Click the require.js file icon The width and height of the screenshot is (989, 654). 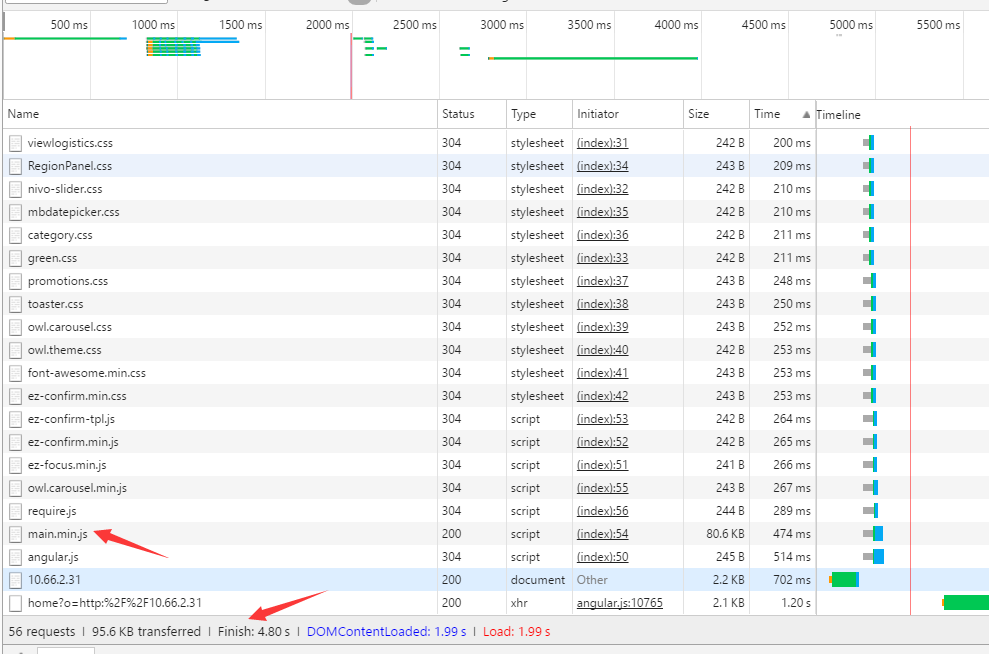pos(16,511)
